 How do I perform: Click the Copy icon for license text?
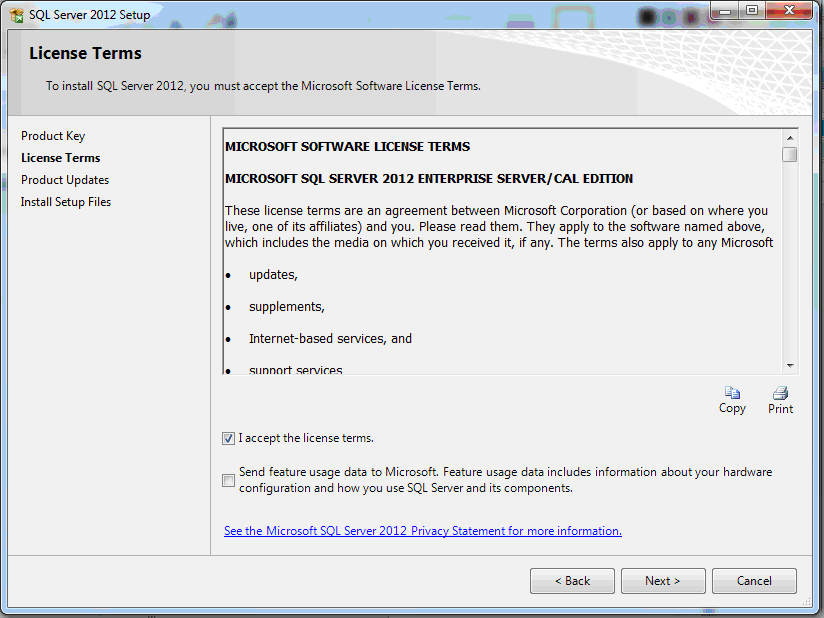tap(732, 393)
